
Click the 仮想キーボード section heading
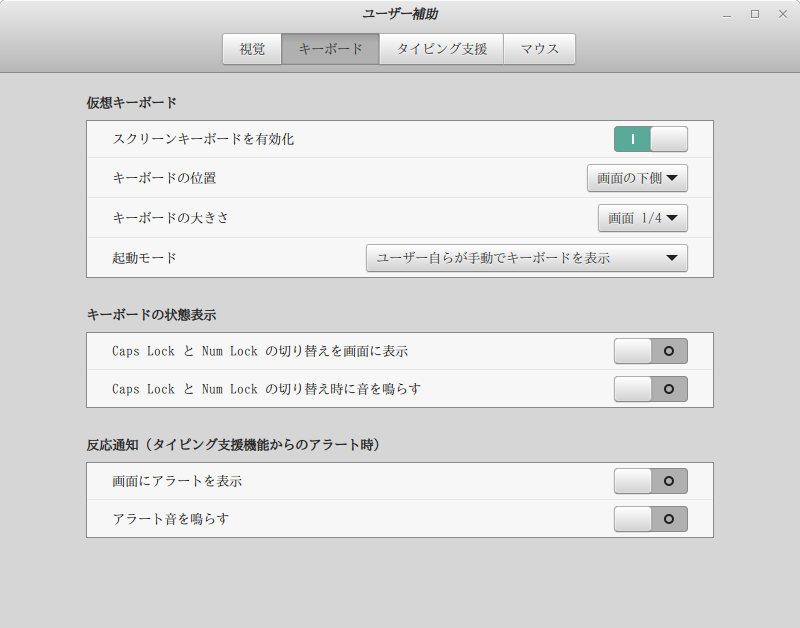(132, 102)
